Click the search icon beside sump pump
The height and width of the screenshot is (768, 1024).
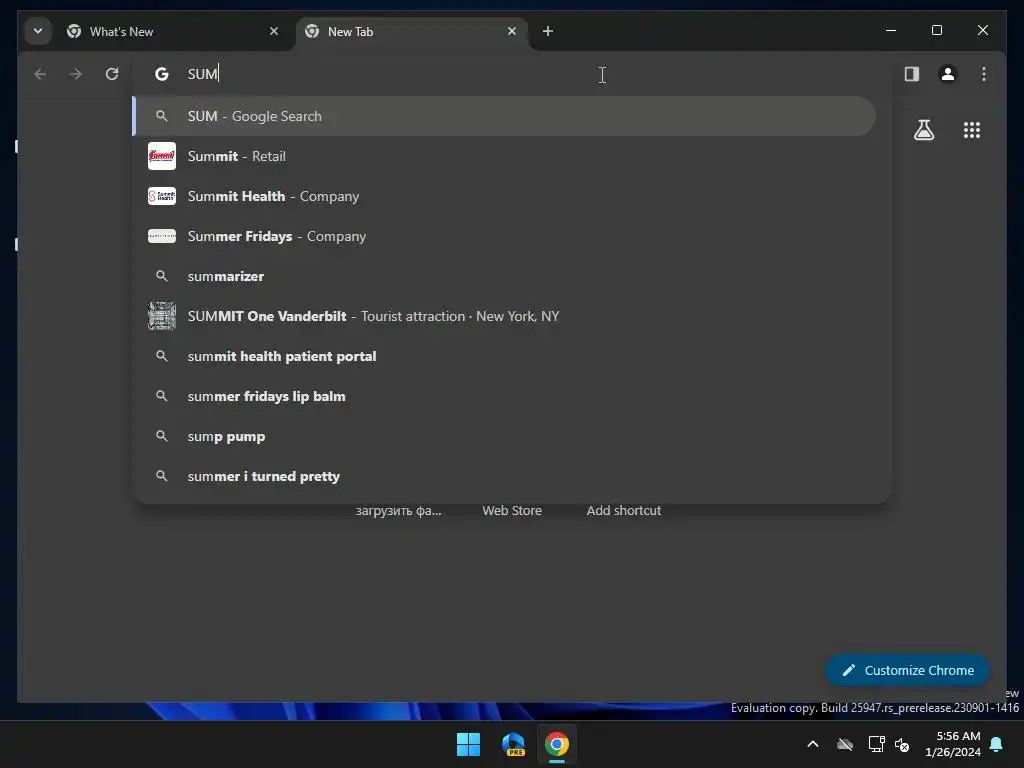[x=161, y=436]
